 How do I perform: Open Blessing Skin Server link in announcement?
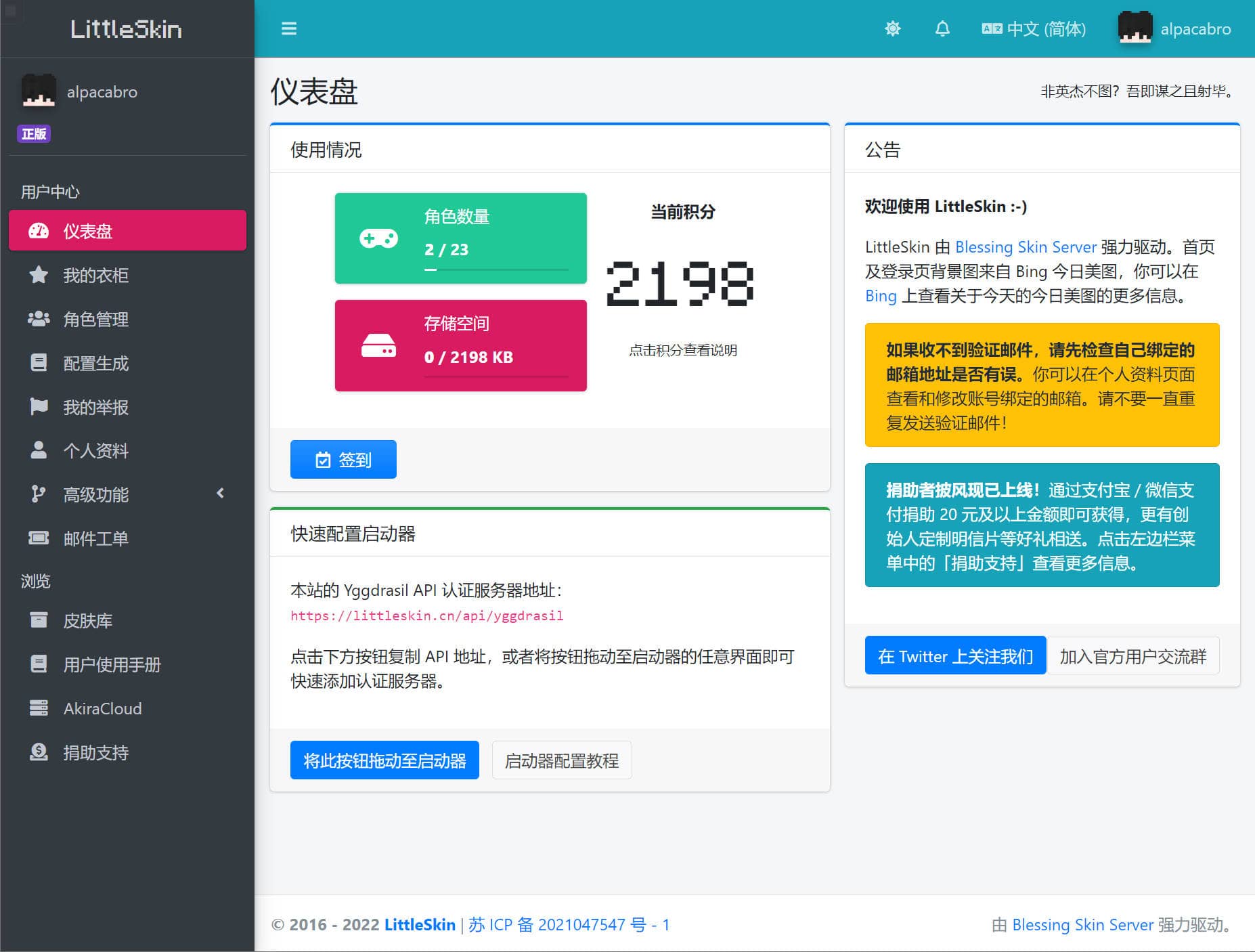click(x=1026, y=247)
